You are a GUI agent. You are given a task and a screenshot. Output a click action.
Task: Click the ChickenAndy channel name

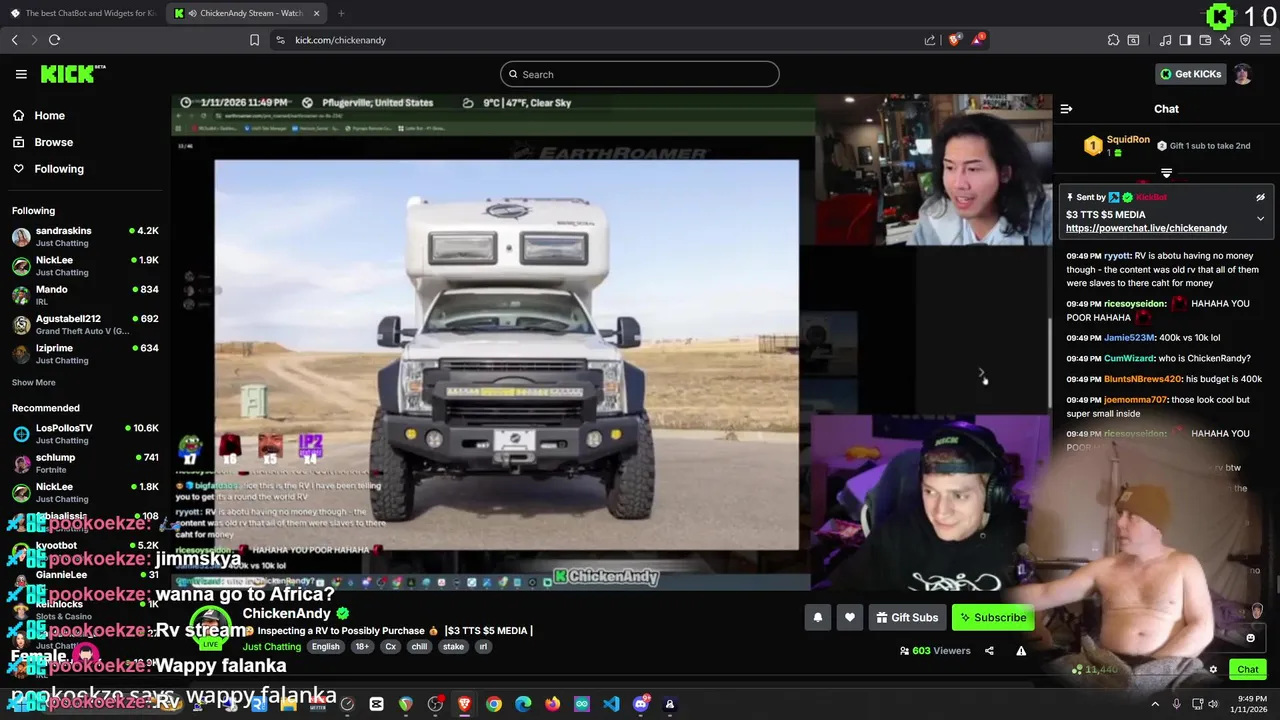(x=287, y=613)
